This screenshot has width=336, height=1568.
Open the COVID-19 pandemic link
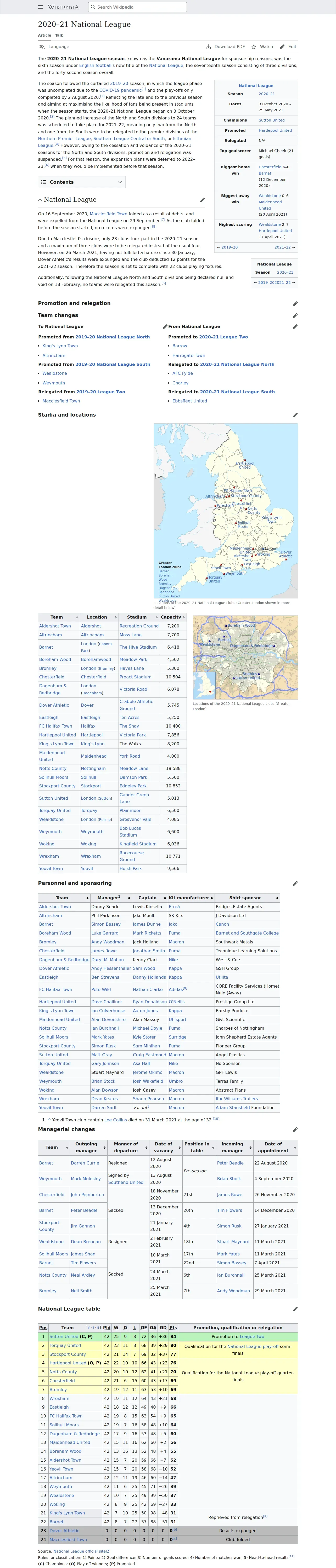coord(120,90)
